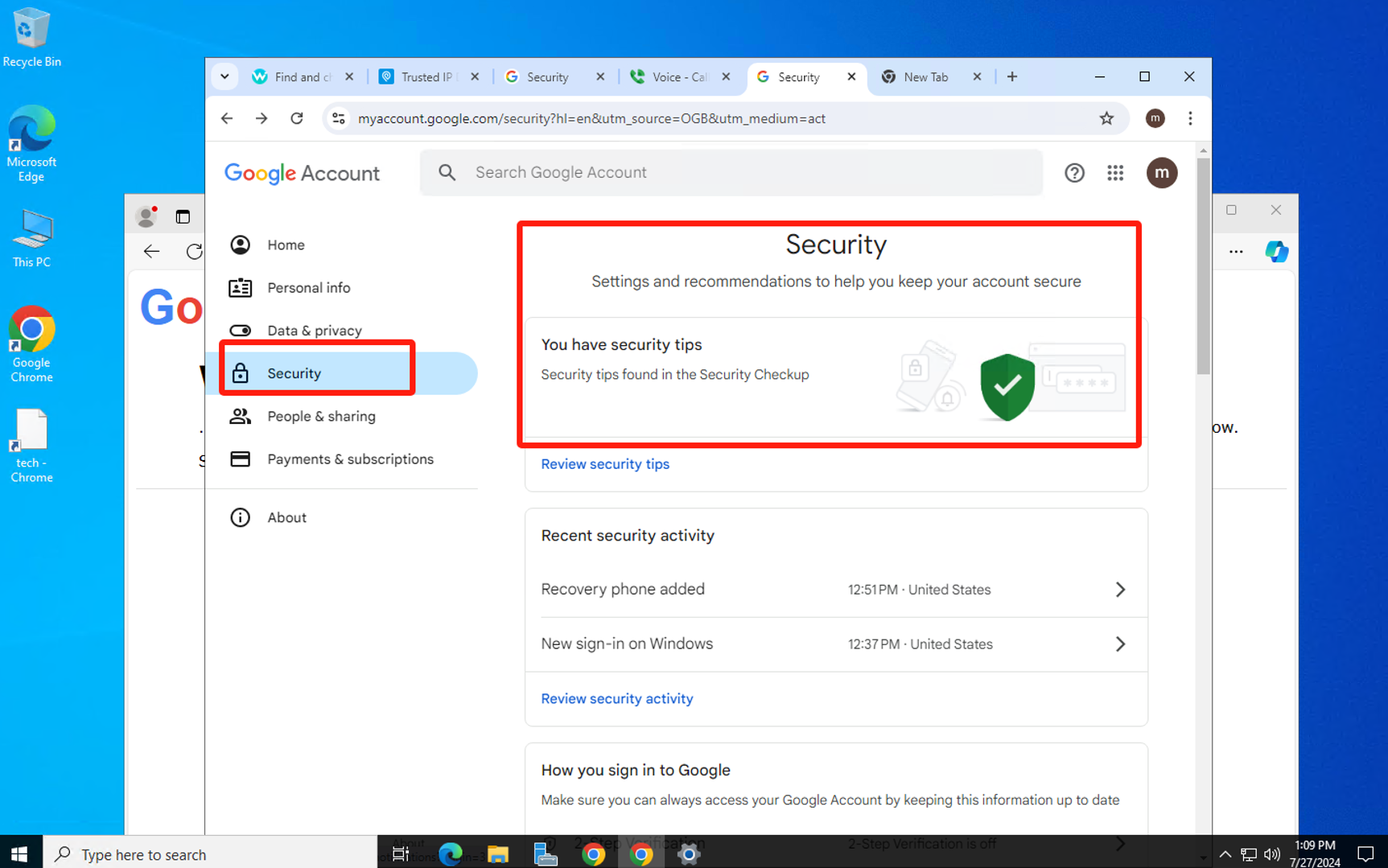Click the Copilot icon in the Edge window
1388x868 pixels.
(x=1276, y=252)
